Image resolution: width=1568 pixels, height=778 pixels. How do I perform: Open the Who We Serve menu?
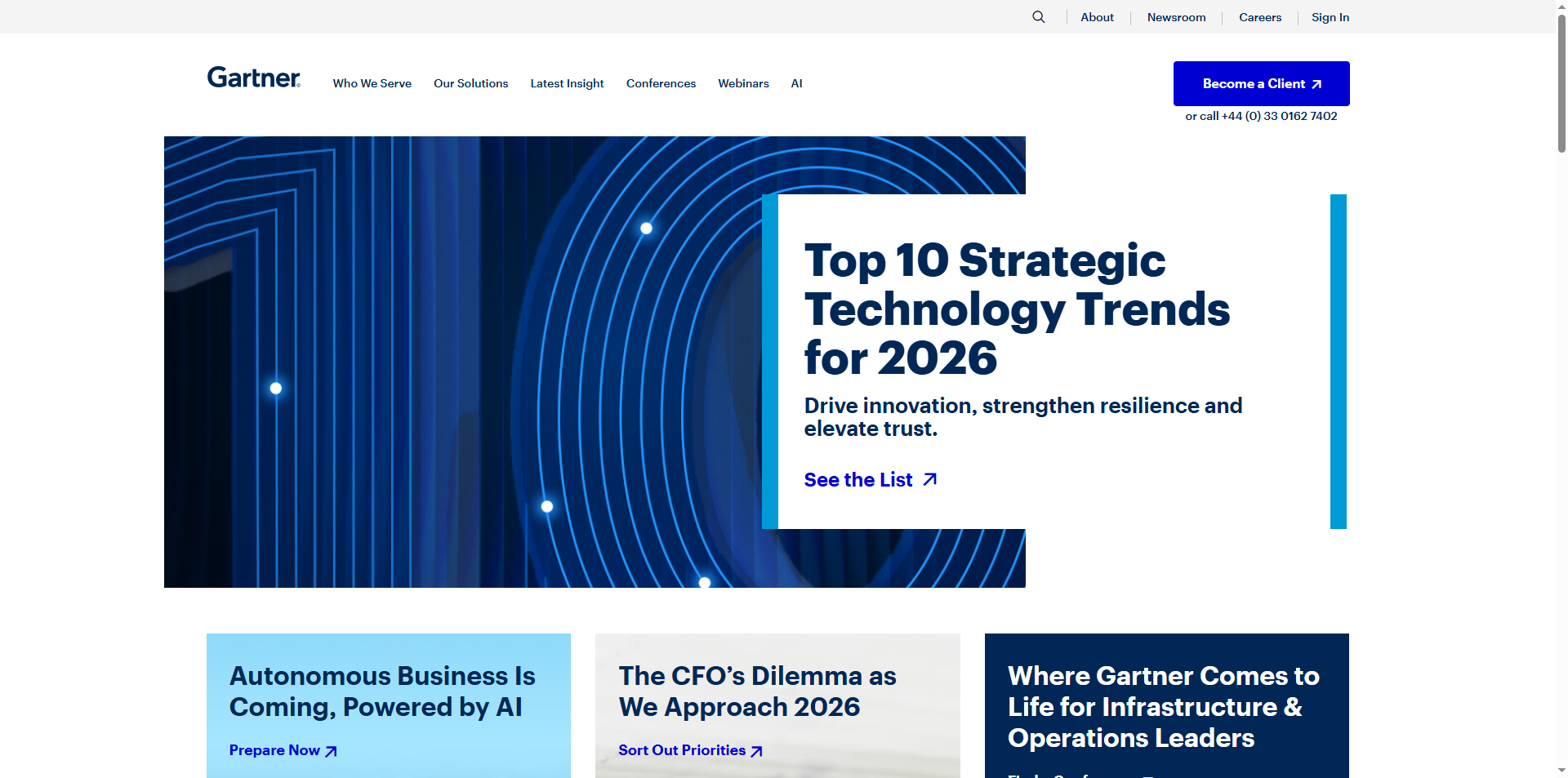tap(372, 83)
